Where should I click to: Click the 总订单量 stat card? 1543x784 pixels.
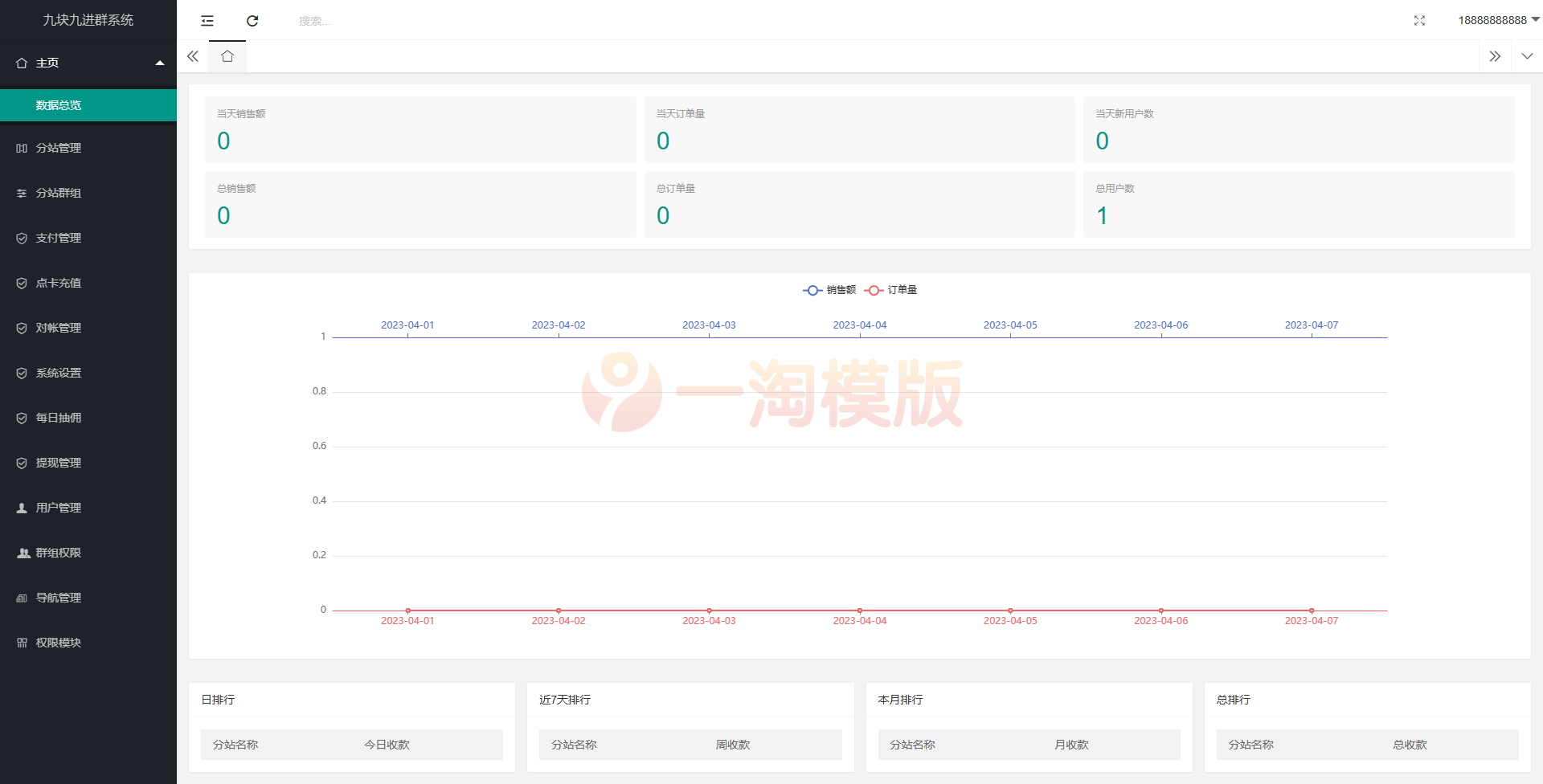point(859,204)
